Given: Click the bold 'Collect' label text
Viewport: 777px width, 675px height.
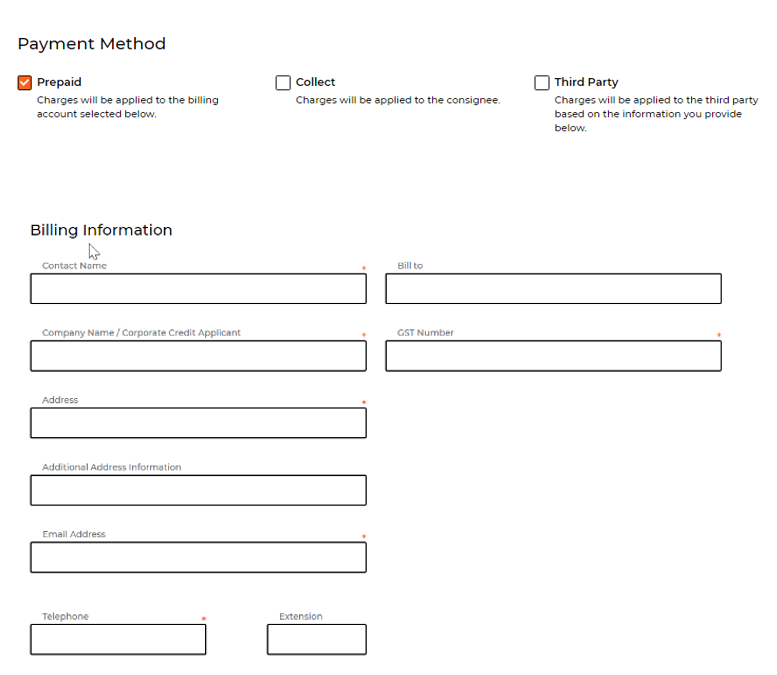Looking at the screenshot, I should point(315,82).
